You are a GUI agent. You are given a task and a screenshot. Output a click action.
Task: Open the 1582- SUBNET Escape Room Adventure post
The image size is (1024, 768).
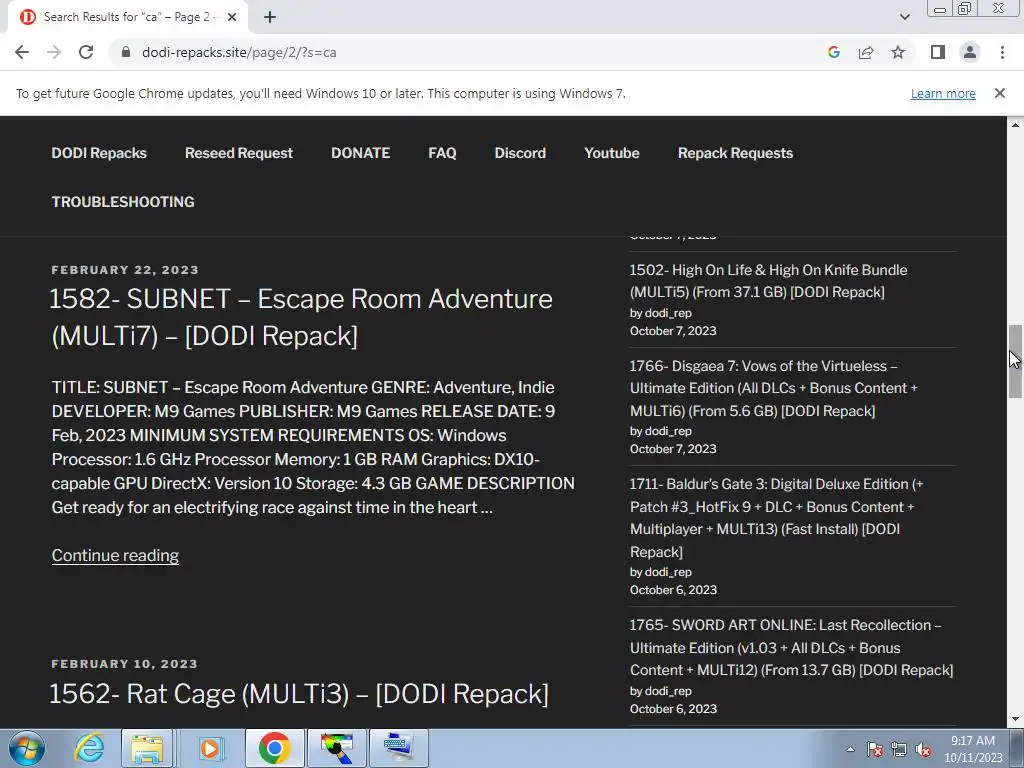tap(302, 317)
